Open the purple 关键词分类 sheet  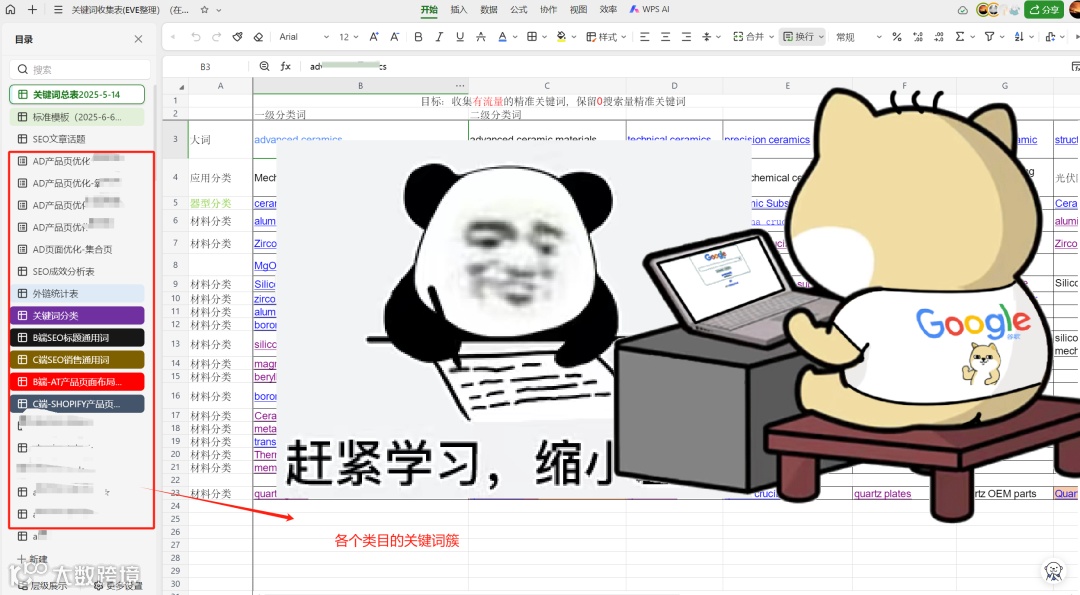click(x=77, y=315)
